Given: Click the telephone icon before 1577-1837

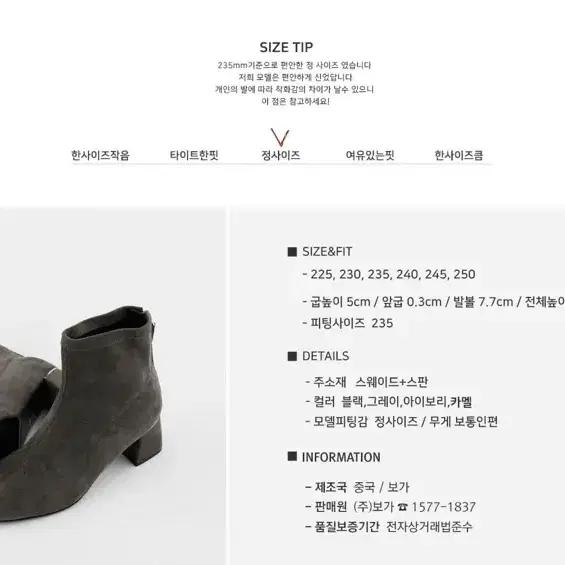Looking at the screenshot, I should coord(402,507).
